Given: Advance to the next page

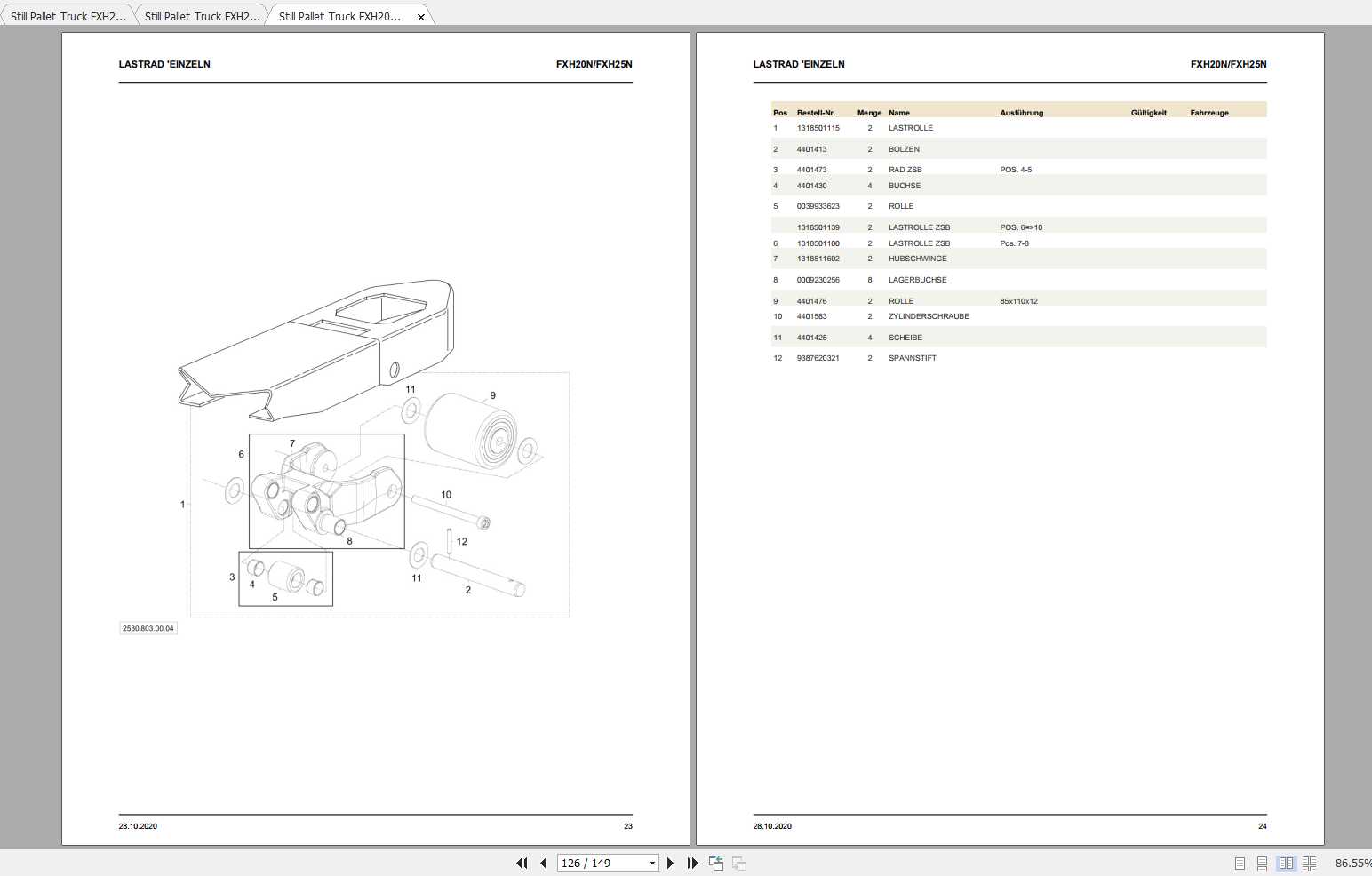Looking at the screenshot, I should [x=670, y=863].
